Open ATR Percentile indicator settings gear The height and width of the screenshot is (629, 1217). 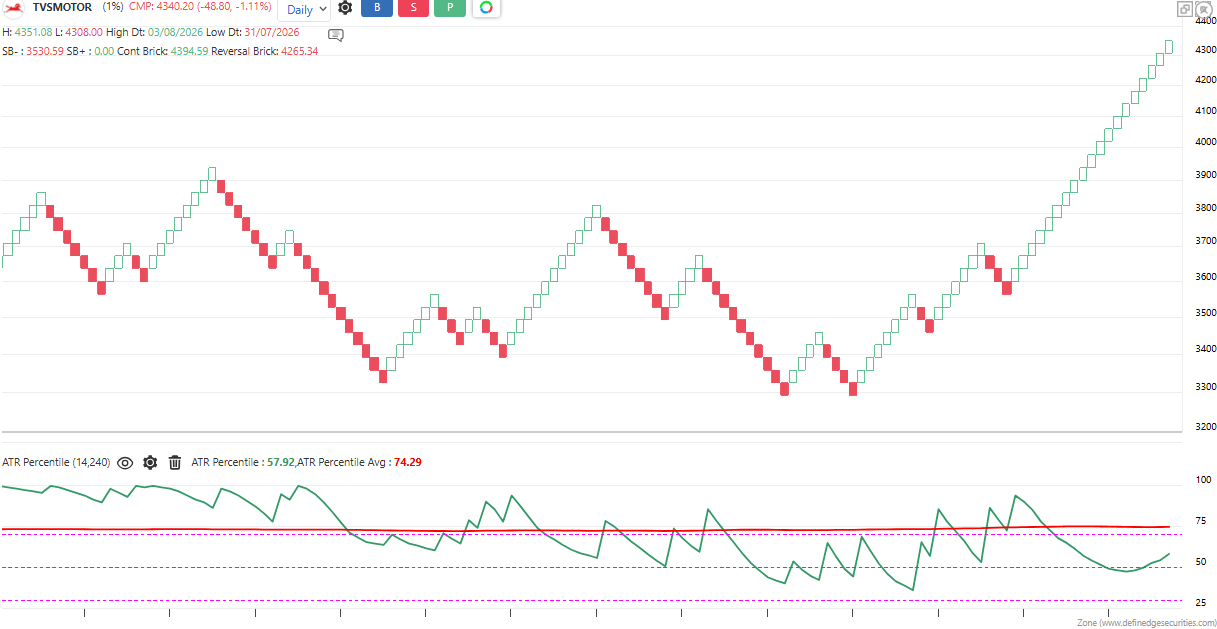point(150,462)
